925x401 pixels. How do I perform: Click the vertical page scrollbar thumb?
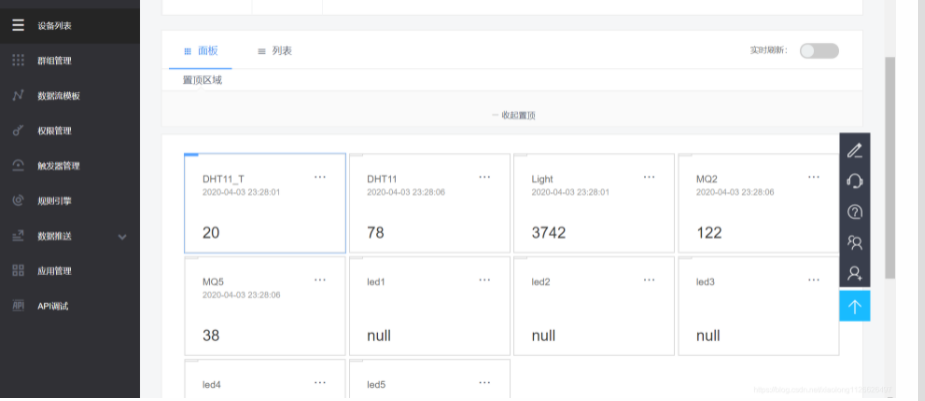click(x=890, y=168)
